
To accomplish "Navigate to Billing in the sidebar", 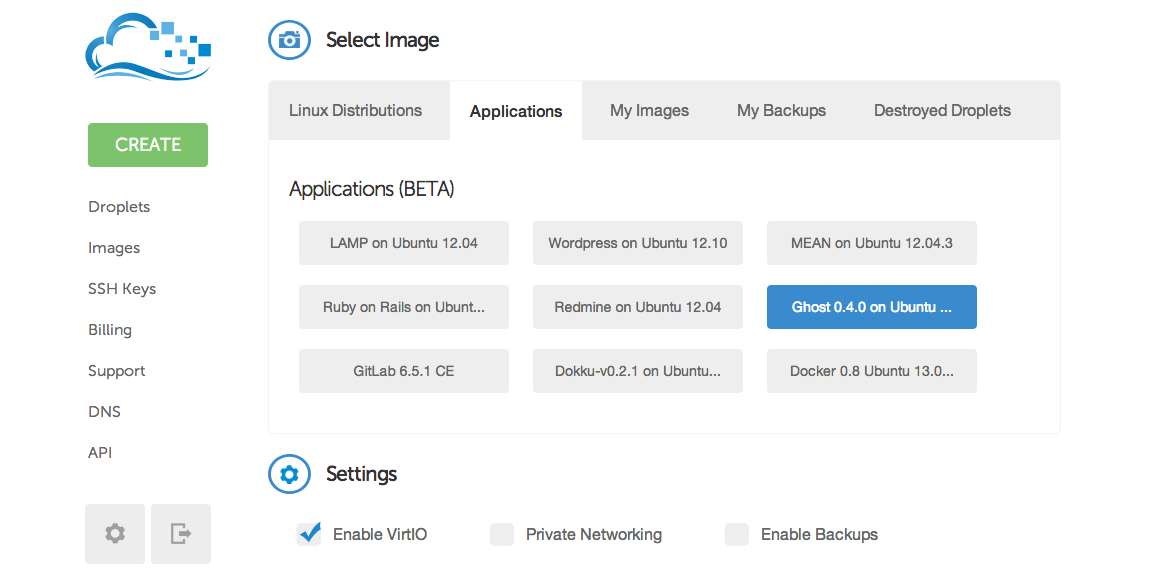I will [110, 330].
